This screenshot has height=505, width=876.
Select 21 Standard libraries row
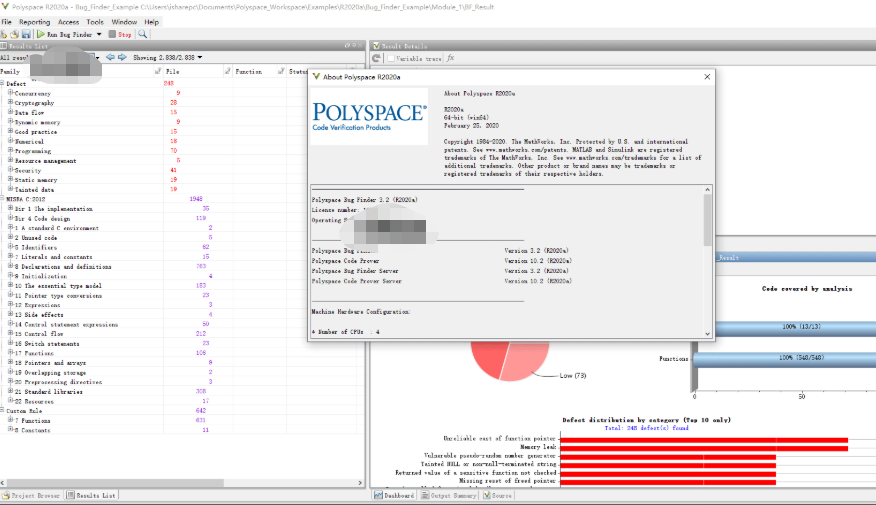click(182, 391)
